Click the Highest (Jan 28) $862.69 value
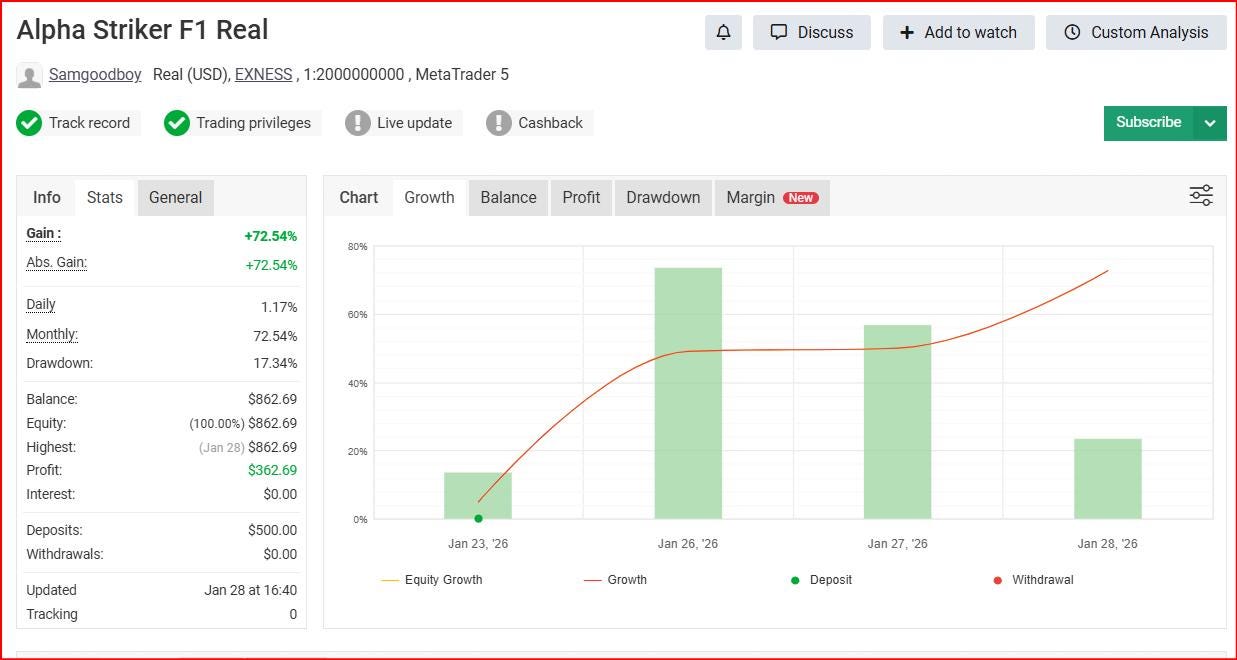 pyautogui.click(x=248, y=447)
